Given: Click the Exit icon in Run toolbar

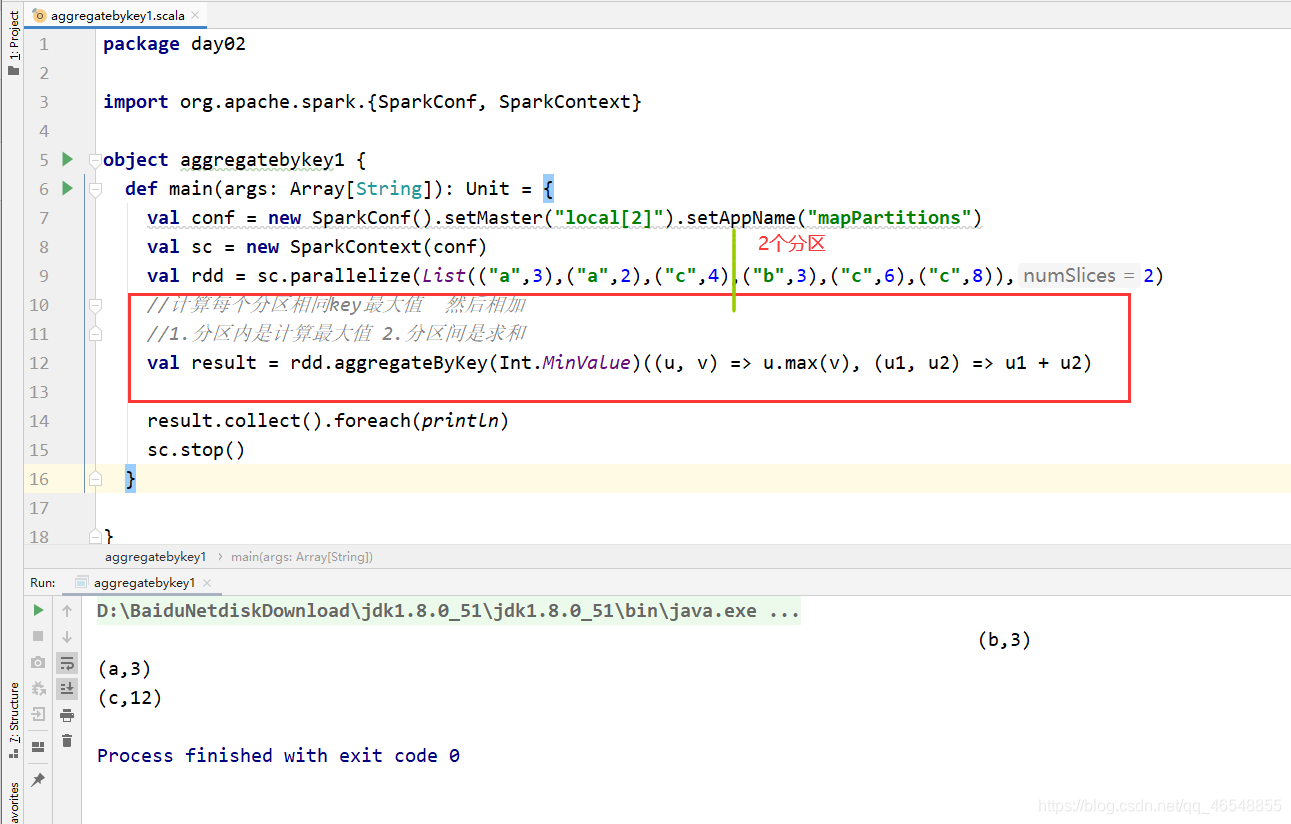Looking at the screenshot, I should (x=38, y=714).
